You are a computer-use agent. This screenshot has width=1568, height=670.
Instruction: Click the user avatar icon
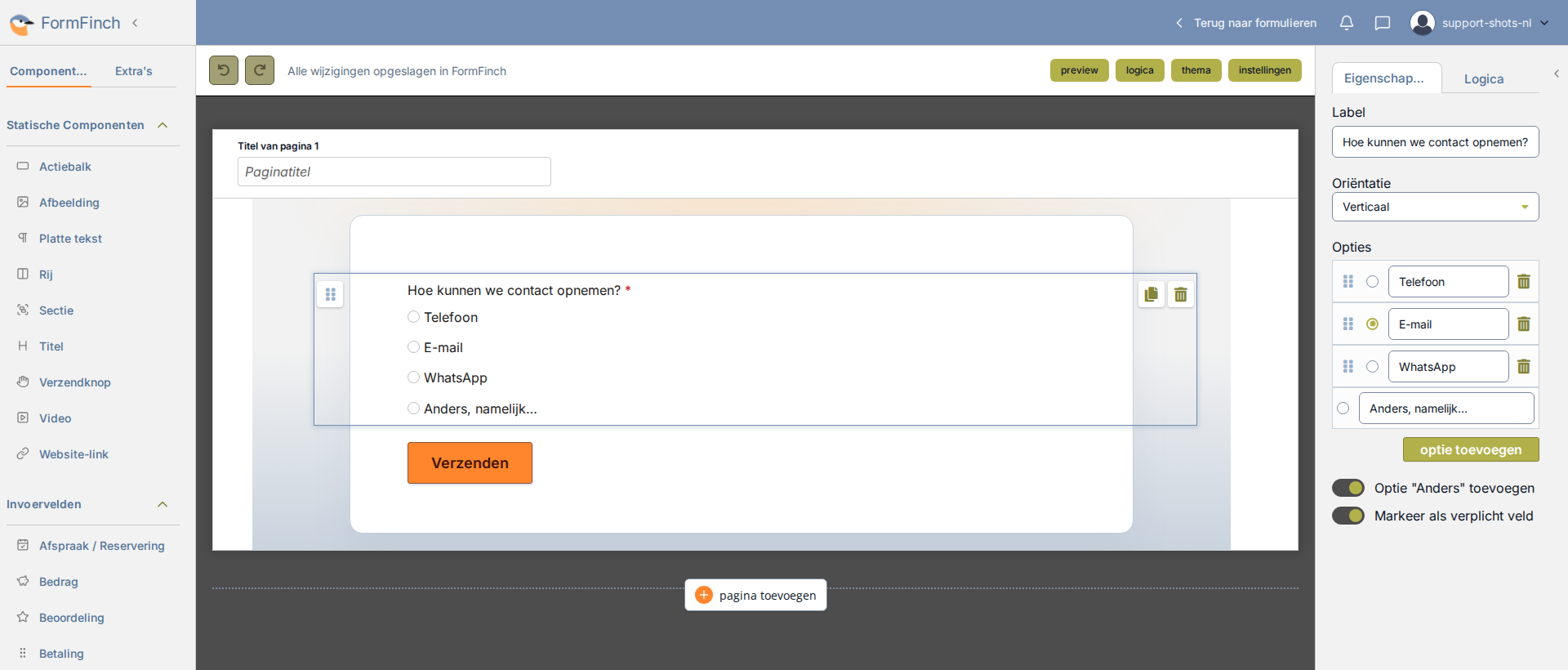(1423, 23)
